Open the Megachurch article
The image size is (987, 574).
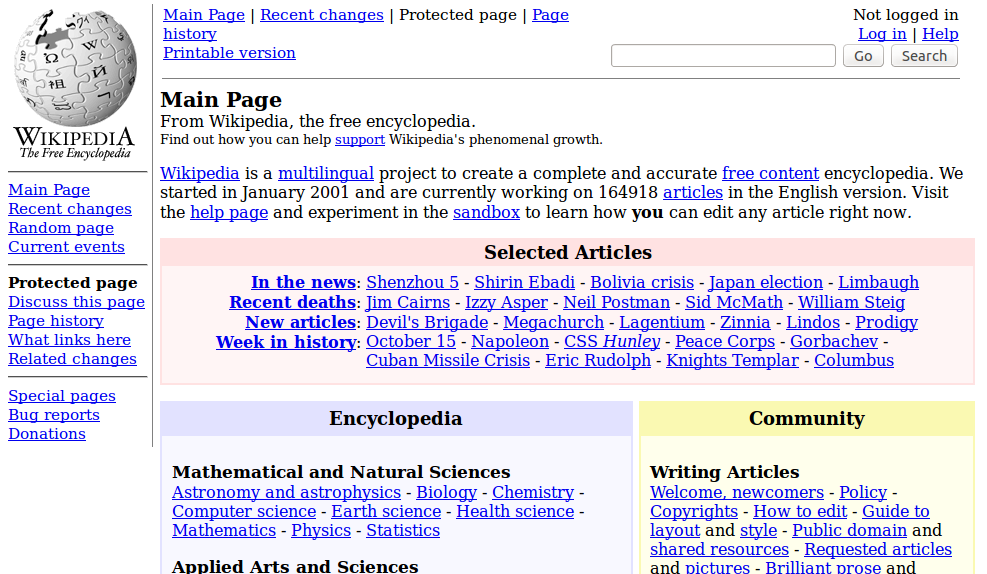(x=553, y=322)
